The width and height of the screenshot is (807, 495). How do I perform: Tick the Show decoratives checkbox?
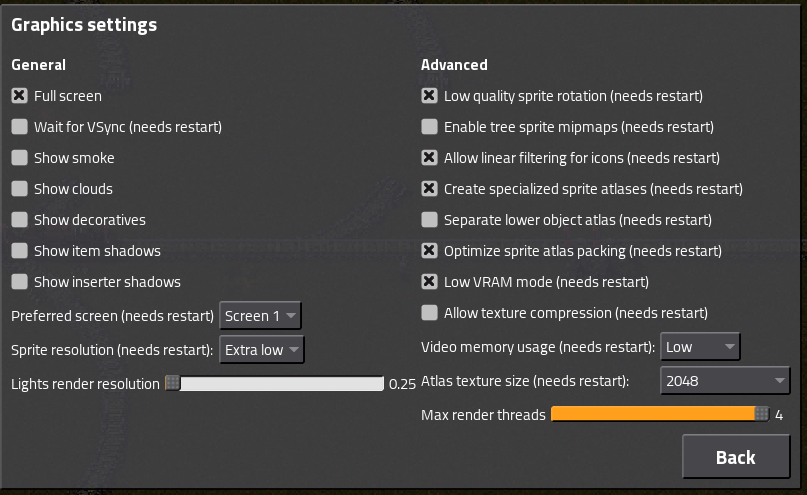click(x=20, y=220)
